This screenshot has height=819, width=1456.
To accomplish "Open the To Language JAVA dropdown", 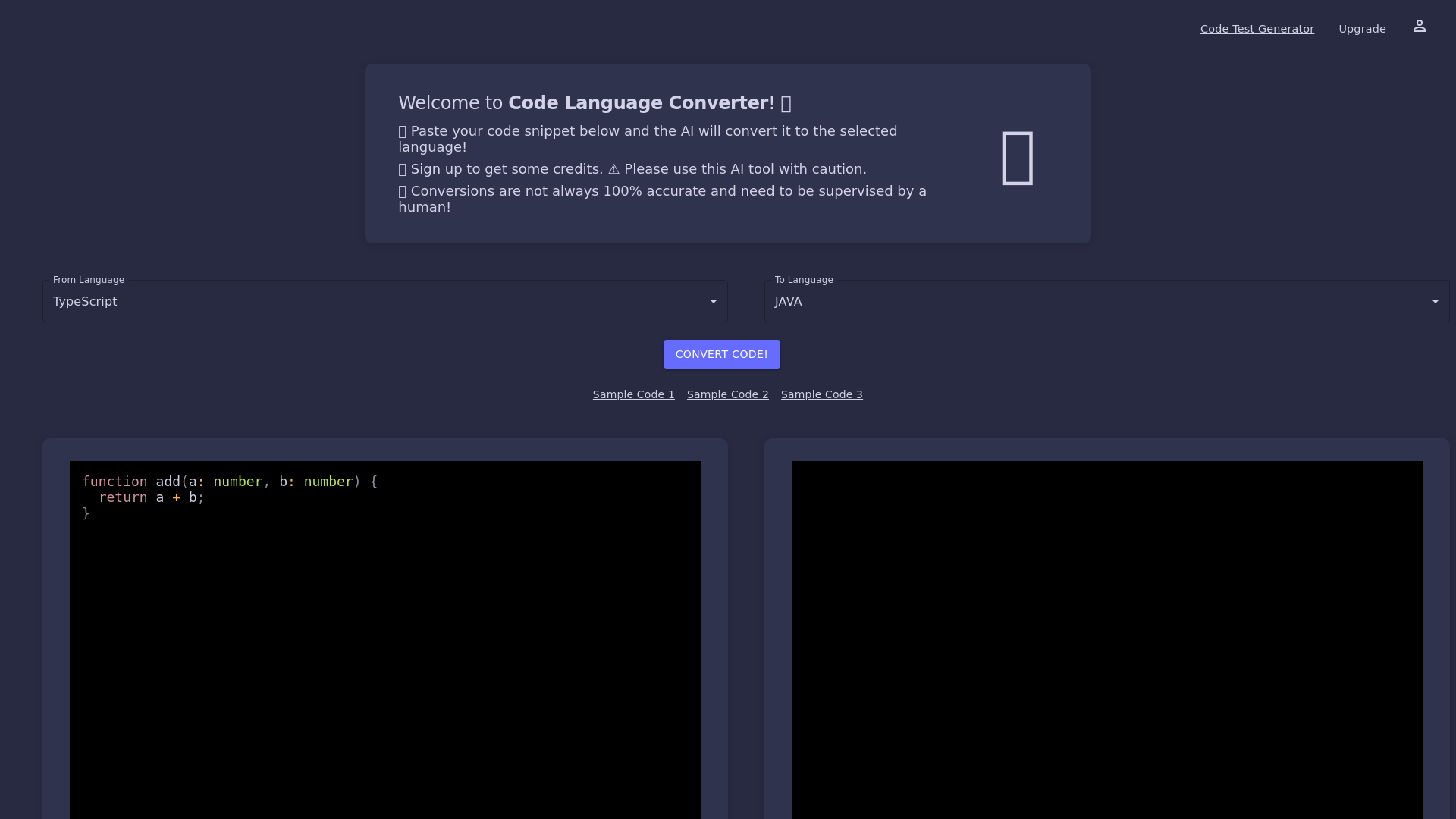I will [x=1107, y=301].
